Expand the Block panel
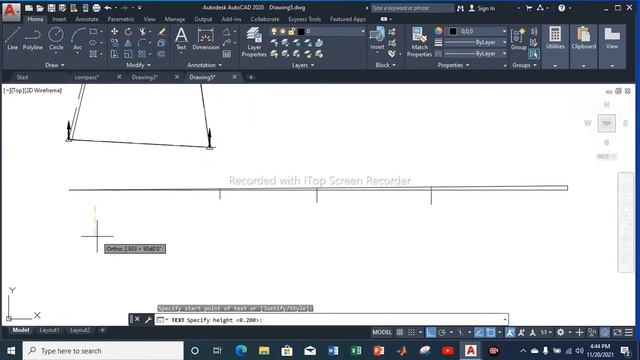This screenshot has height=360, width=640. [x=385, y=65]
